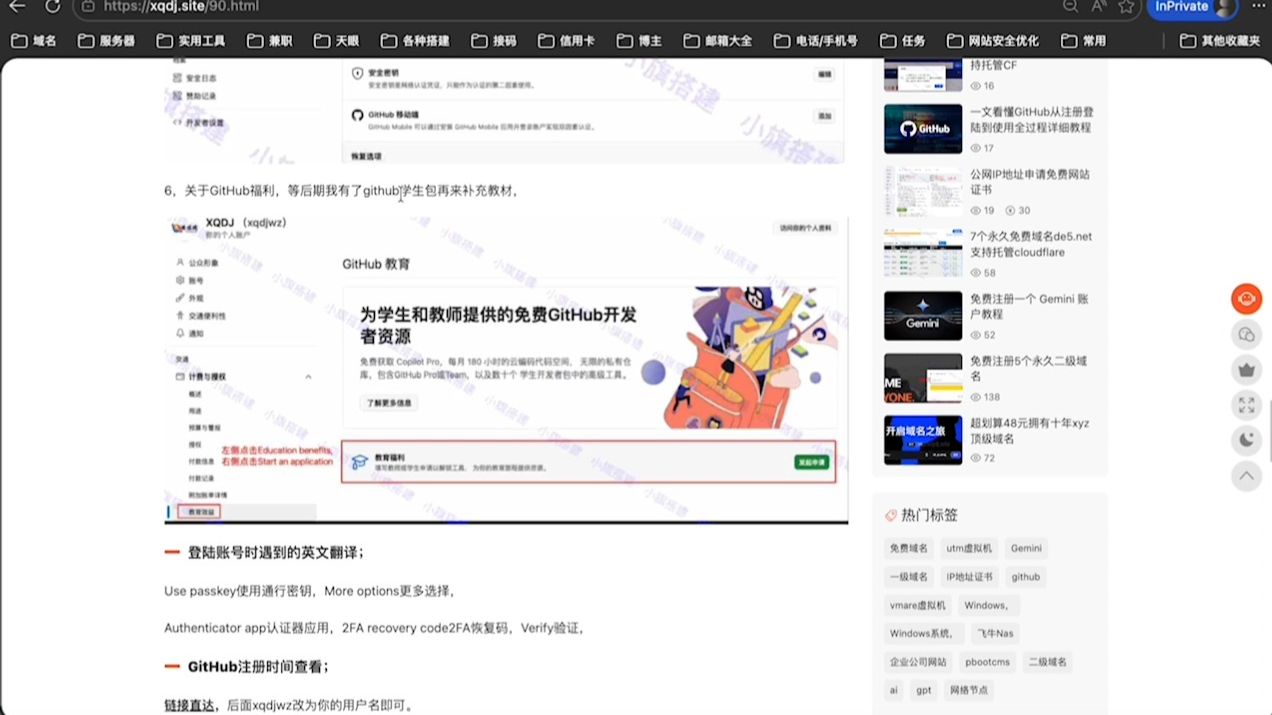Select the 免费域名 tag
This screenshot has height=715, width=1272.
pos(909,548)
